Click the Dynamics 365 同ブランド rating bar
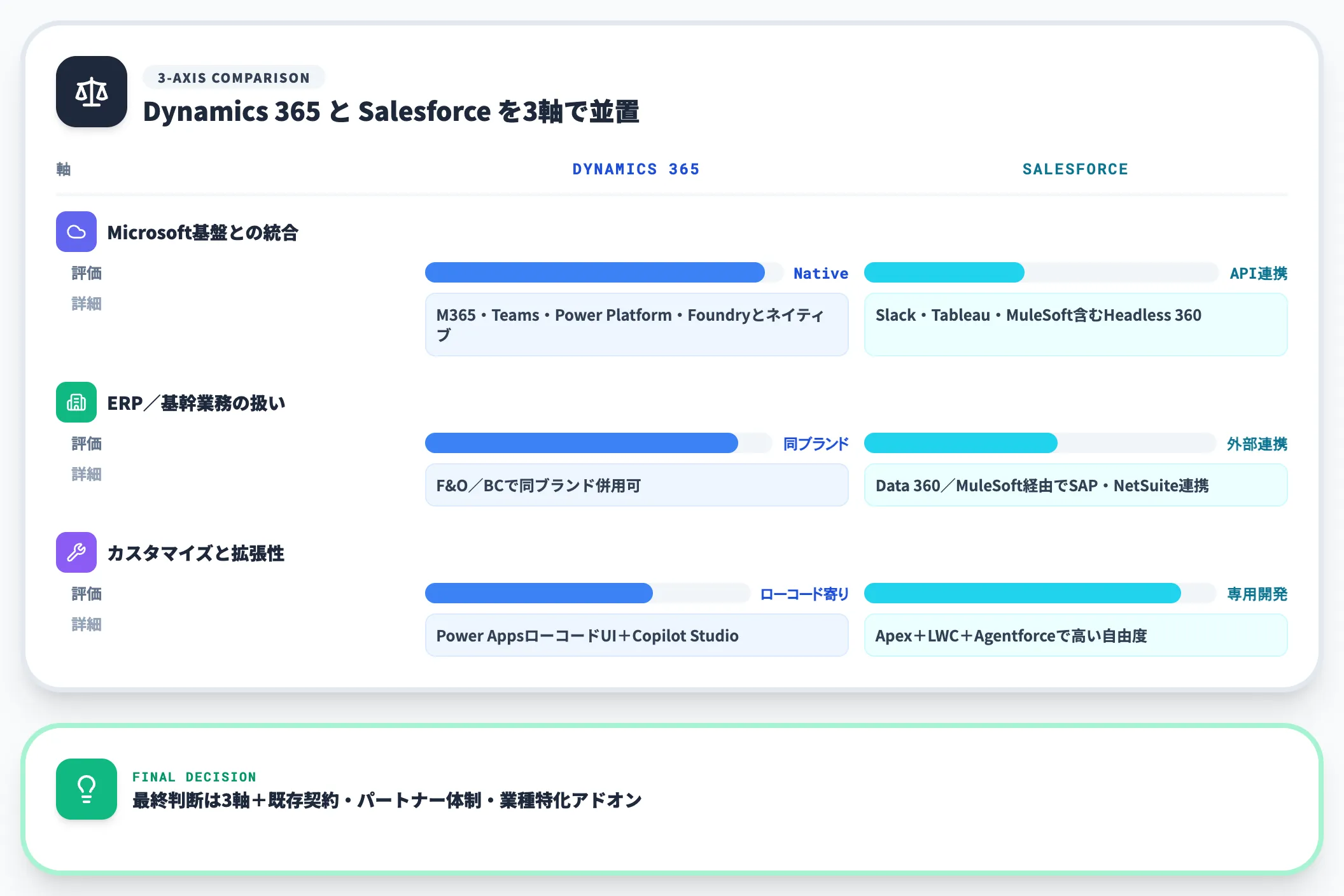 point(598,443)
